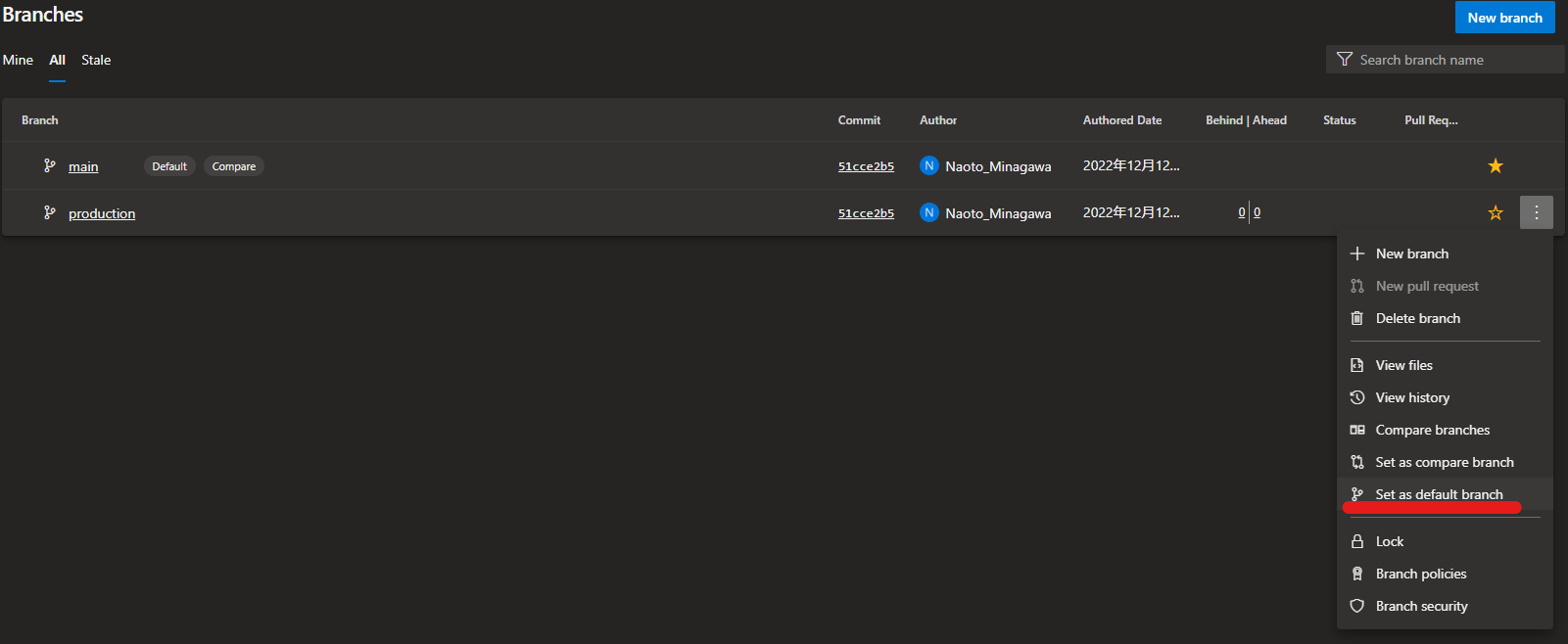
Task: Click the Commit column header
Action: coord(859,120)
